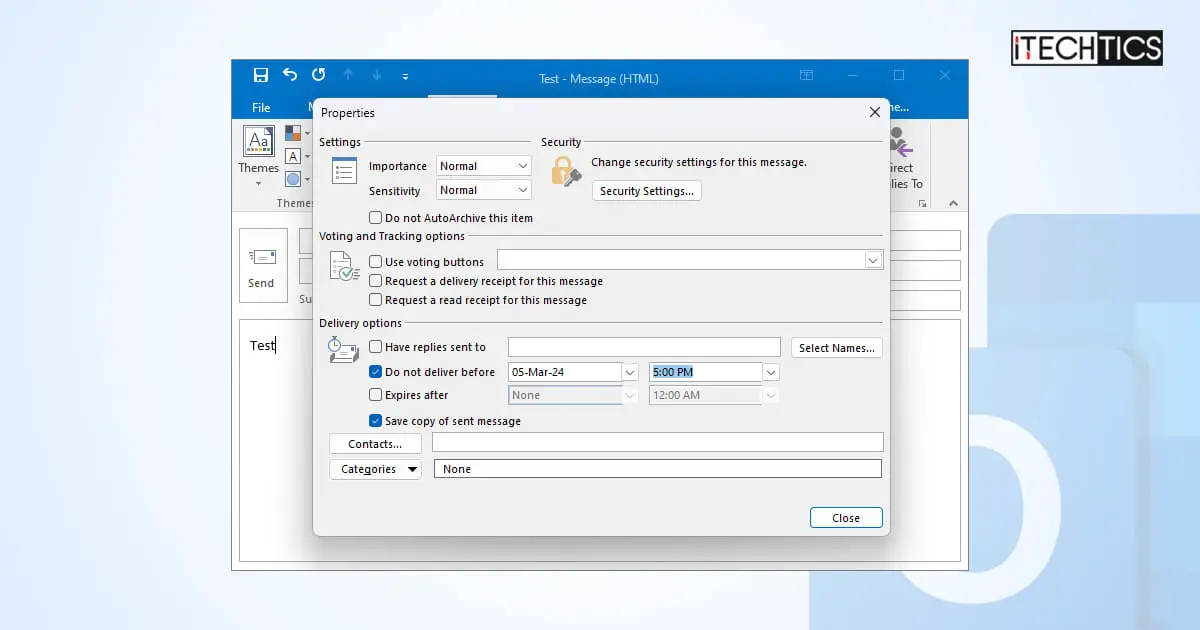The width and height of the screenshot is (1200, 630).
Task: Click the Have replies sent to input field
Action: [x=644, y=346]
